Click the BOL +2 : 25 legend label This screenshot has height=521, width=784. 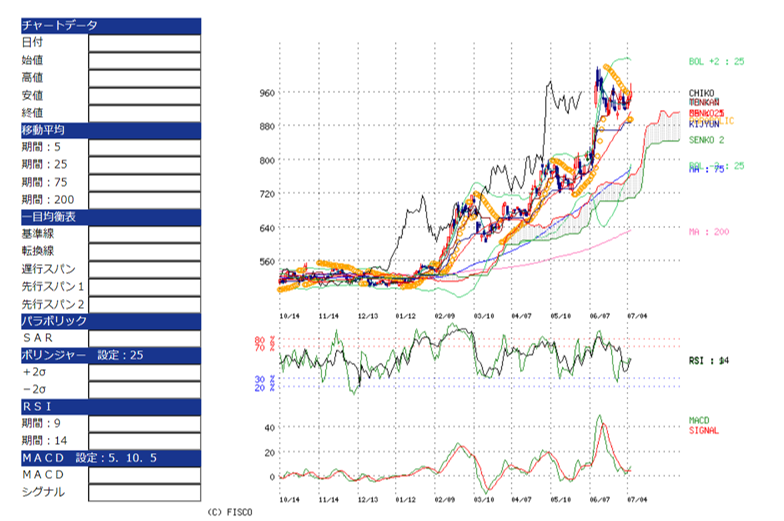pyautogui.click(x=717, y=62)
